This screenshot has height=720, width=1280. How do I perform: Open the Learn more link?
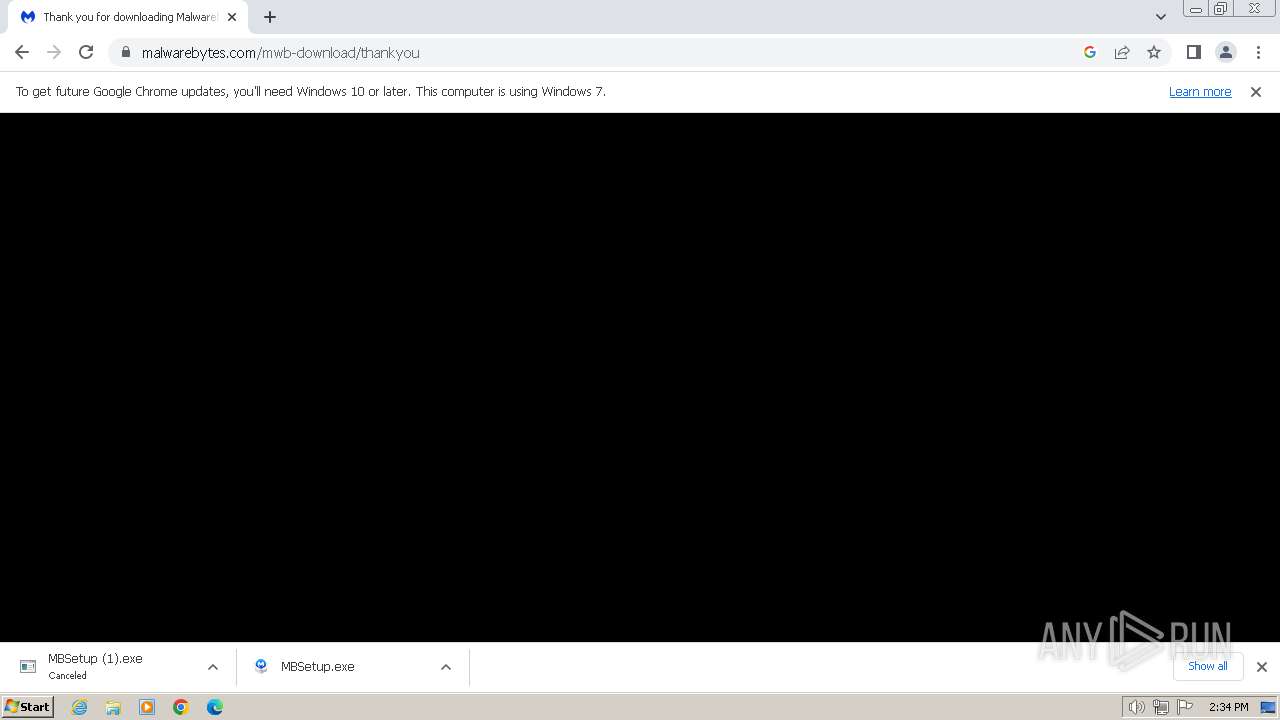(1200, 91)
